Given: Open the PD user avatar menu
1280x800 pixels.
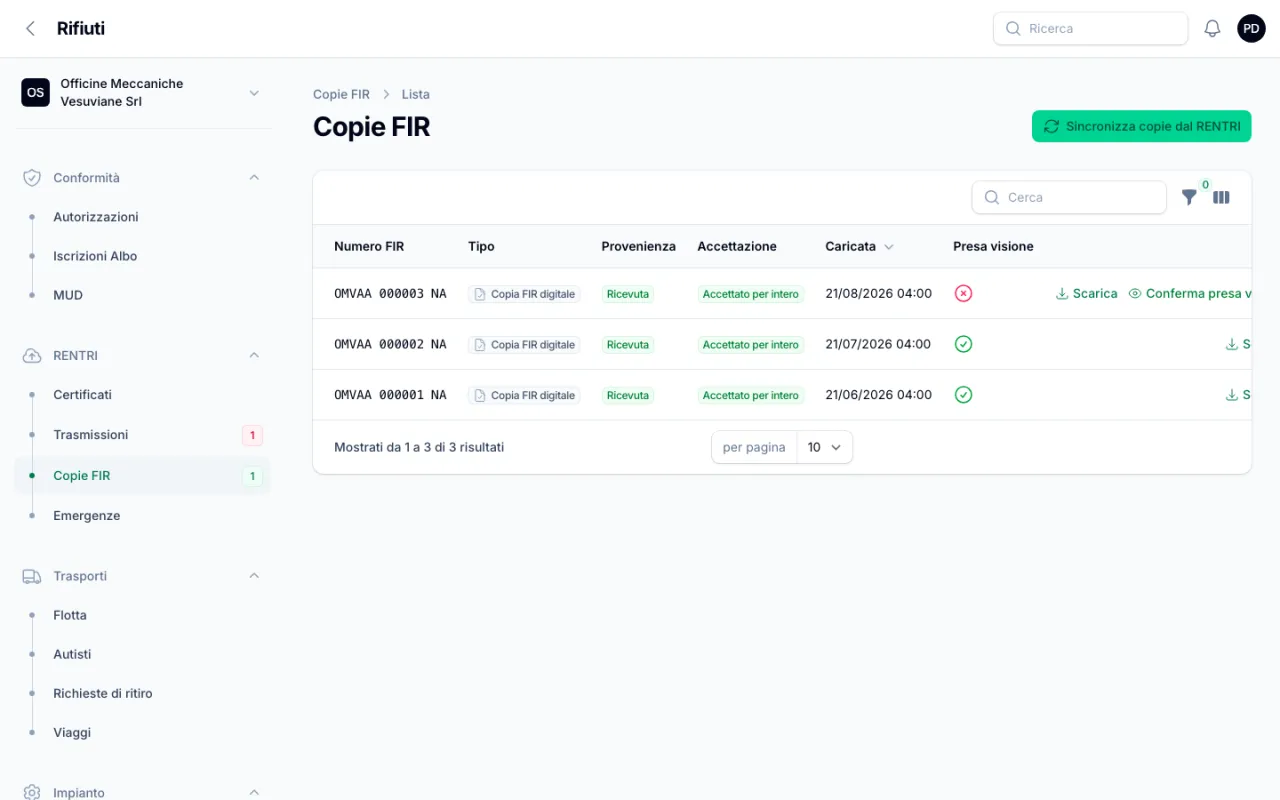Looking at the screenshot, I should point(1251,28).
